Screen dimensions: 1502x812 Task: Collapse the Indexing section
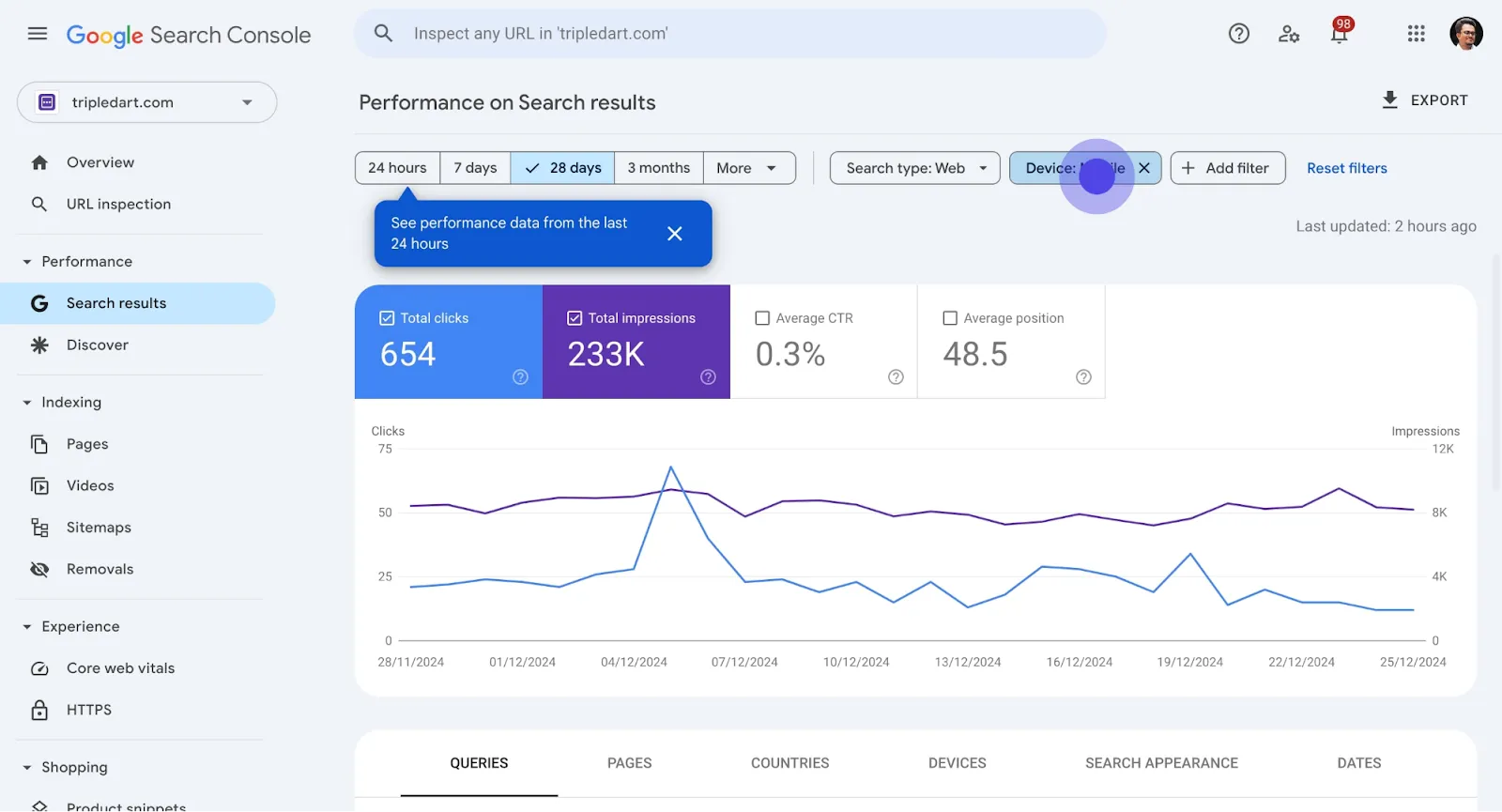(27, 403)
